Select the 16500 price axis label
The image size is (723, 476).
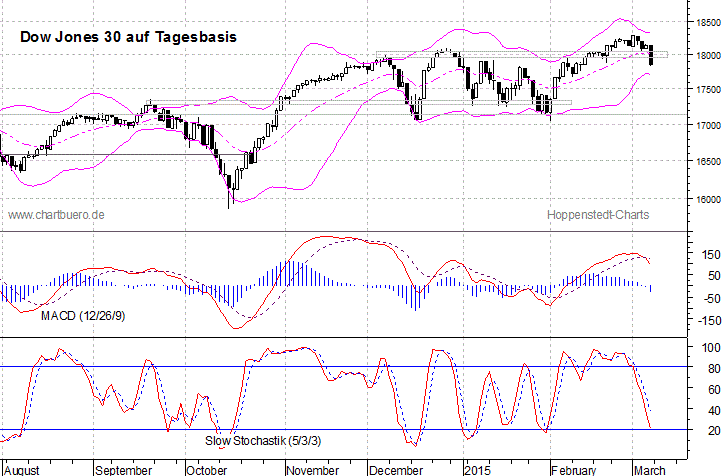(x=709, y=161)
